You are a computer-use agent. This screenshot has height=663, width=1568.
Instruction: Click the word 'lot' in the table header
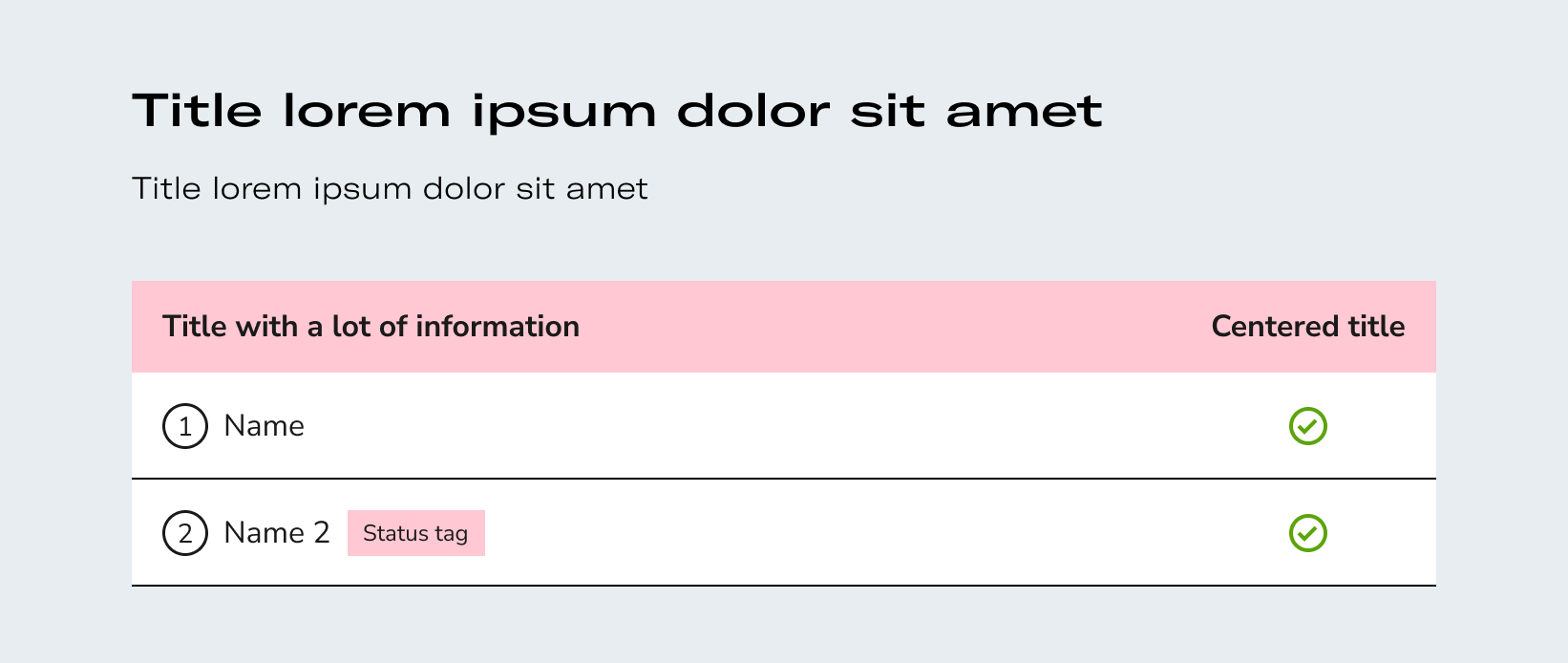pyautogui.click(x=351, y=327)
